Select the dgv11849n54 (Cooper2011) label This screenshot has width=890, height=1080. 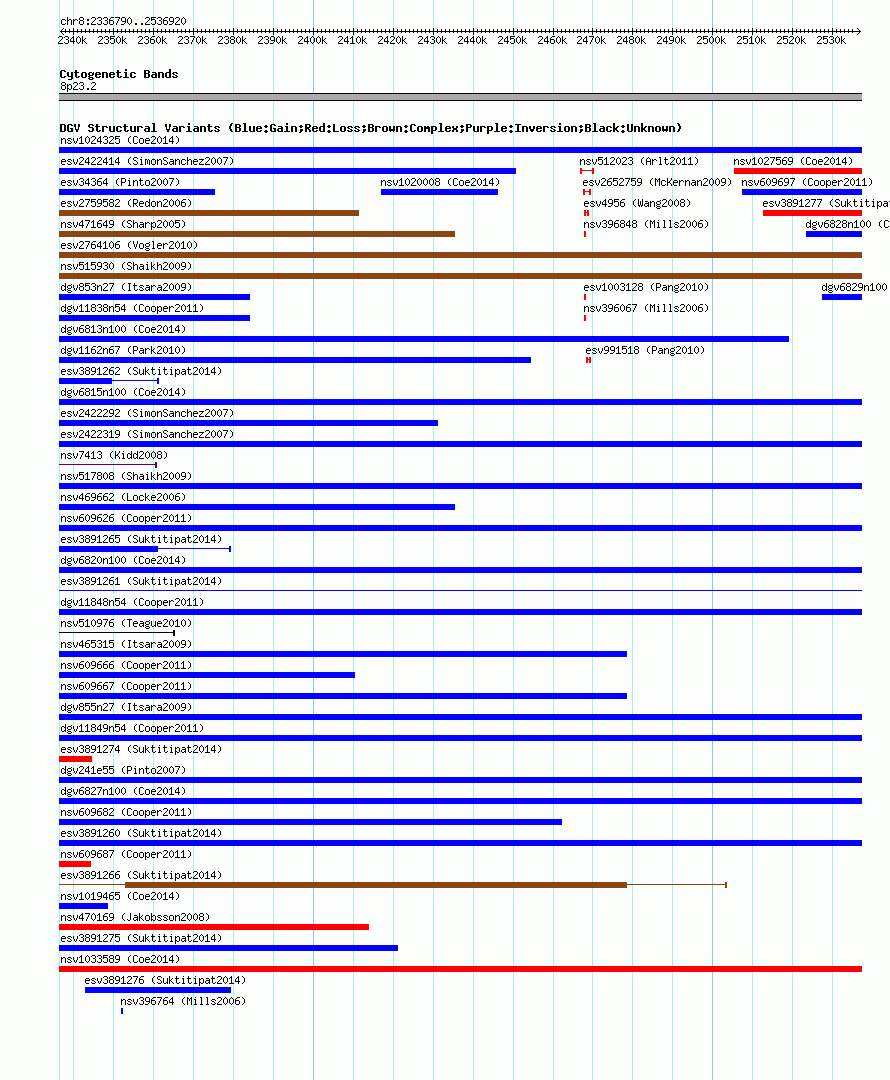point(132,729)
